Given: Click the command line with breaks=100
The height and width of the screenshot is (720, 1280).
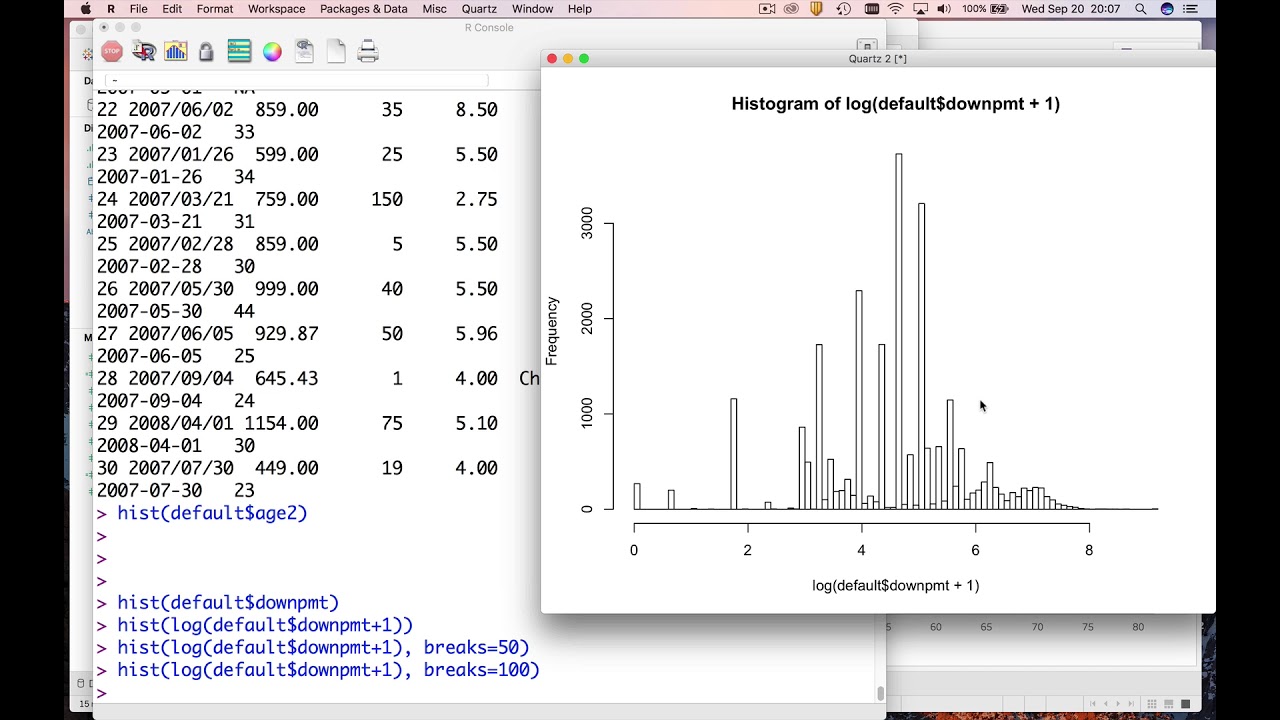Looking at the screenshot, I should click(x=328, y=670).
